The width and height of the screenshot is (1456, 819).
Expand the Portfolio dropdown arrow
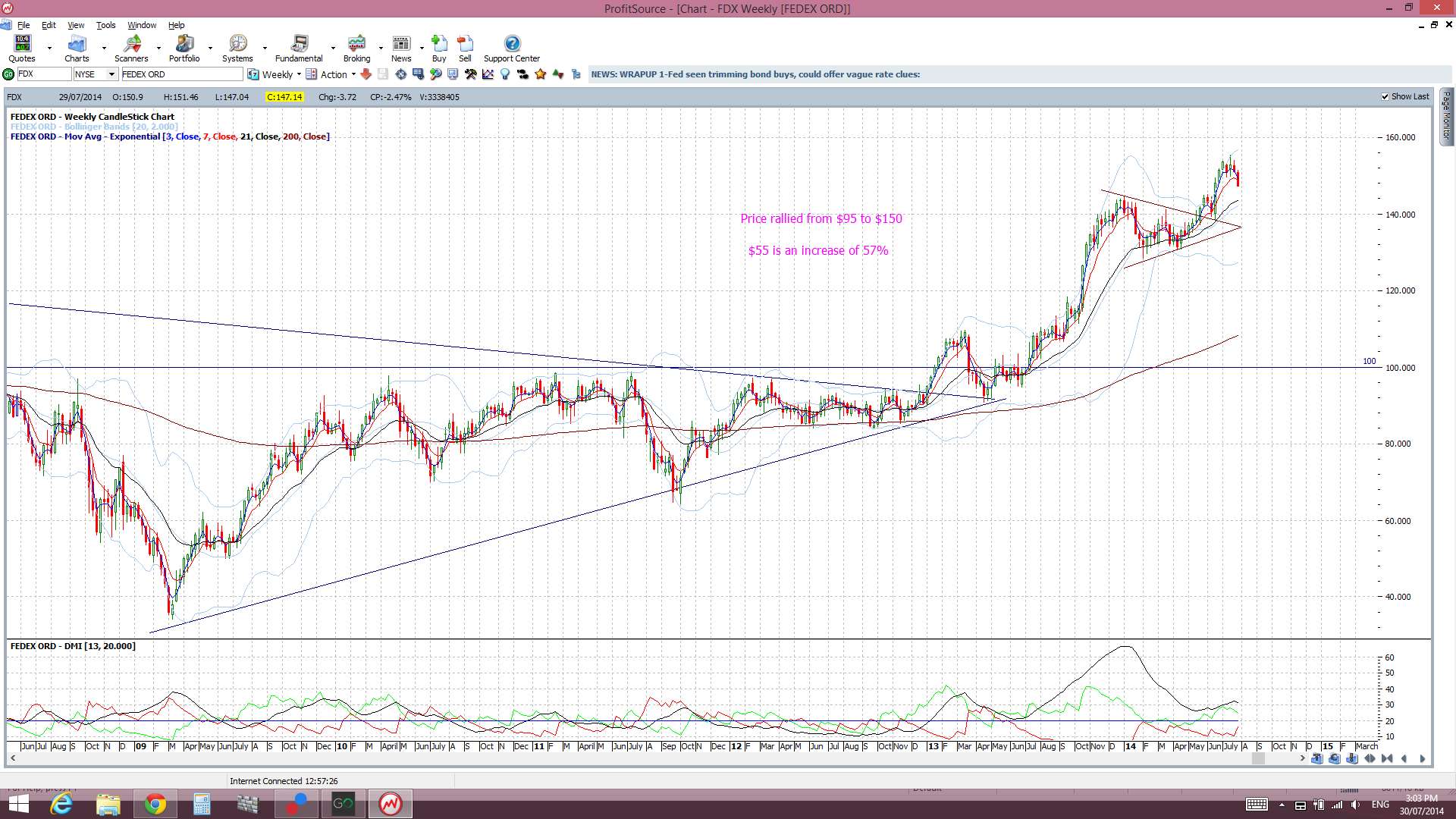(x=210, y=48)
